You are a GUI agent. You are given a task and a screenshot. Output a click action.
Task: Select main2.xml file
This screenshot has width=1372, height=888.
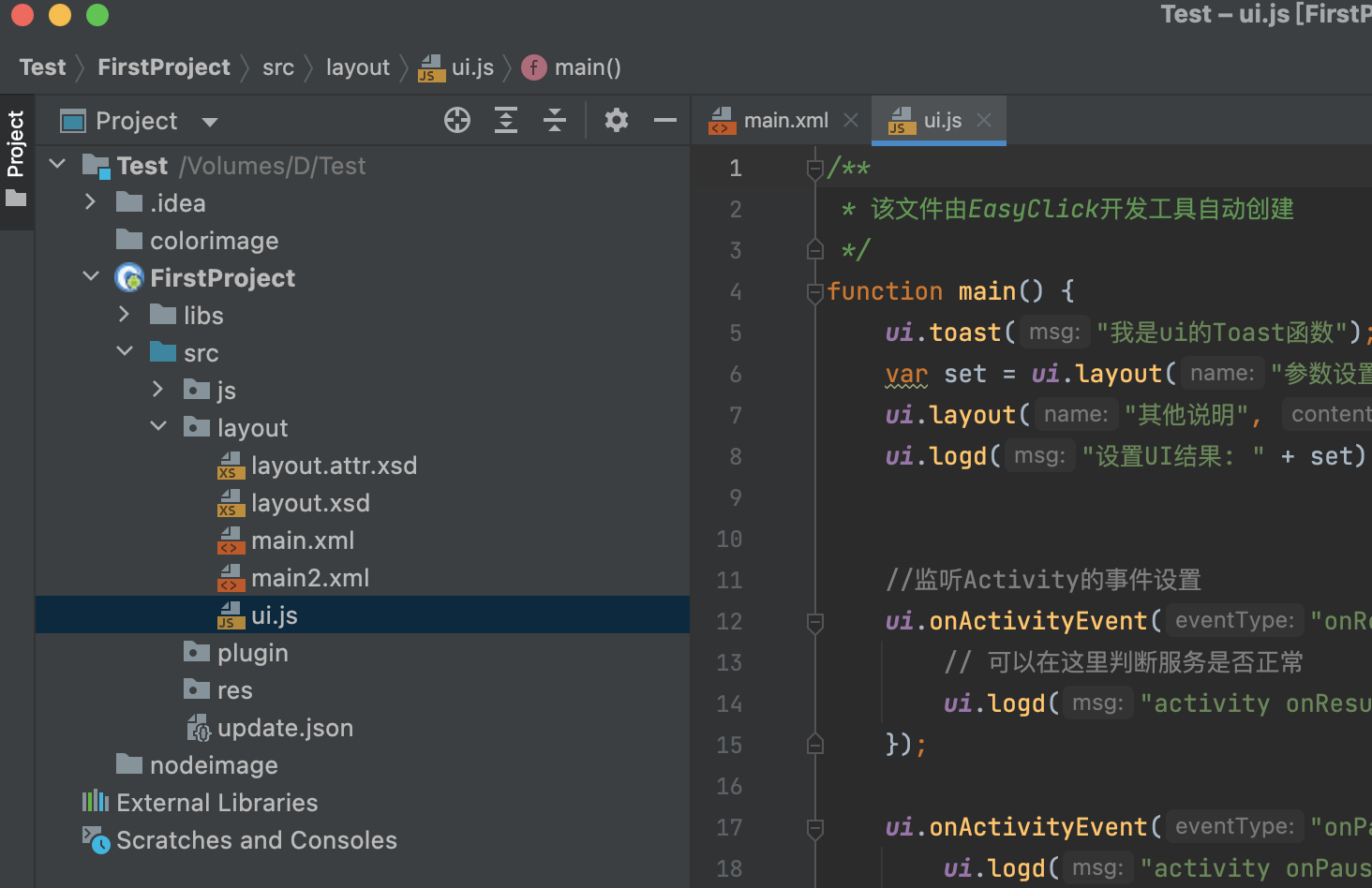pos(310,578)
